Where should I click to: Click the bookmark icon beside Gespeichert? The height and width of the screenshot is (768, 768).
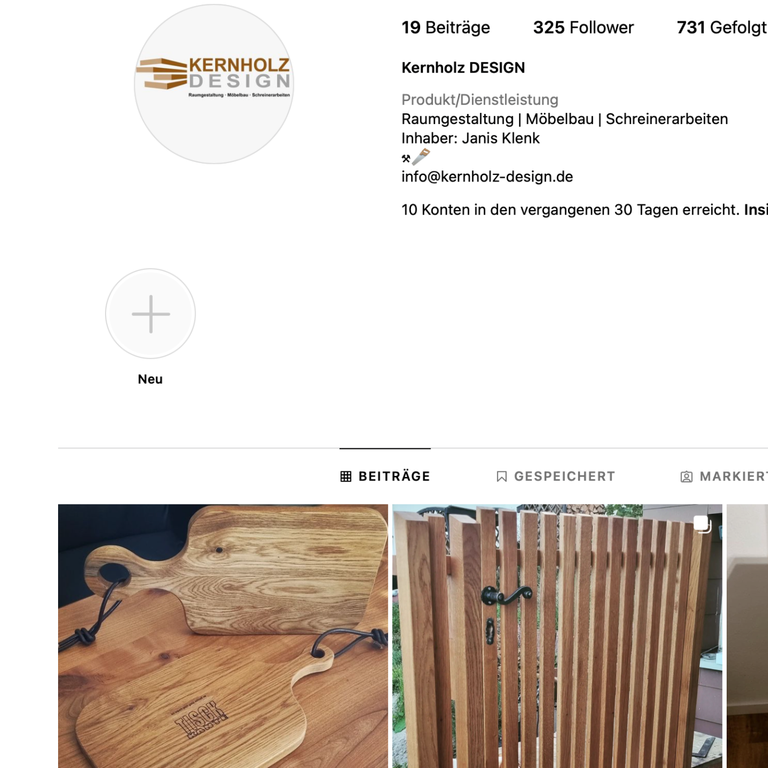pyautogui.click(x=502, y=477)
